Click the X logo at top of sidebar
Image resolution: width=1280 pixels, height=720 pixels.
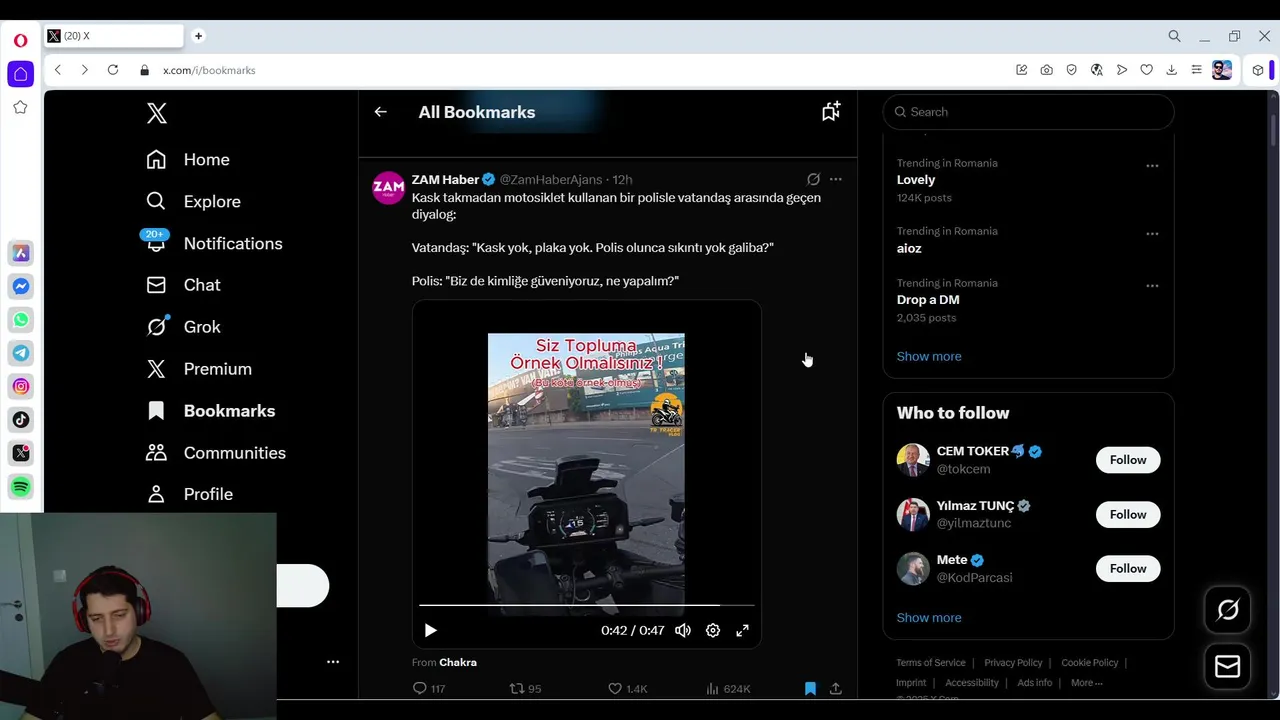click(x=157, y=113)
